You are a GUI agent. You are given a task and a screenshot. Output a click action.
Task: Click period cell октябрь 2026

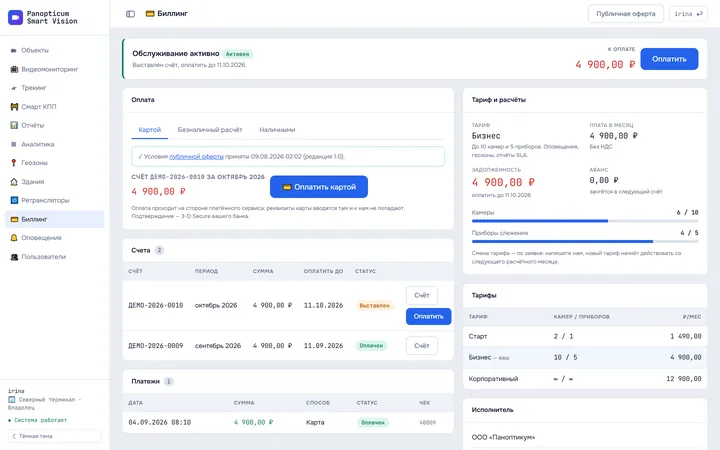tap(216, 305)
